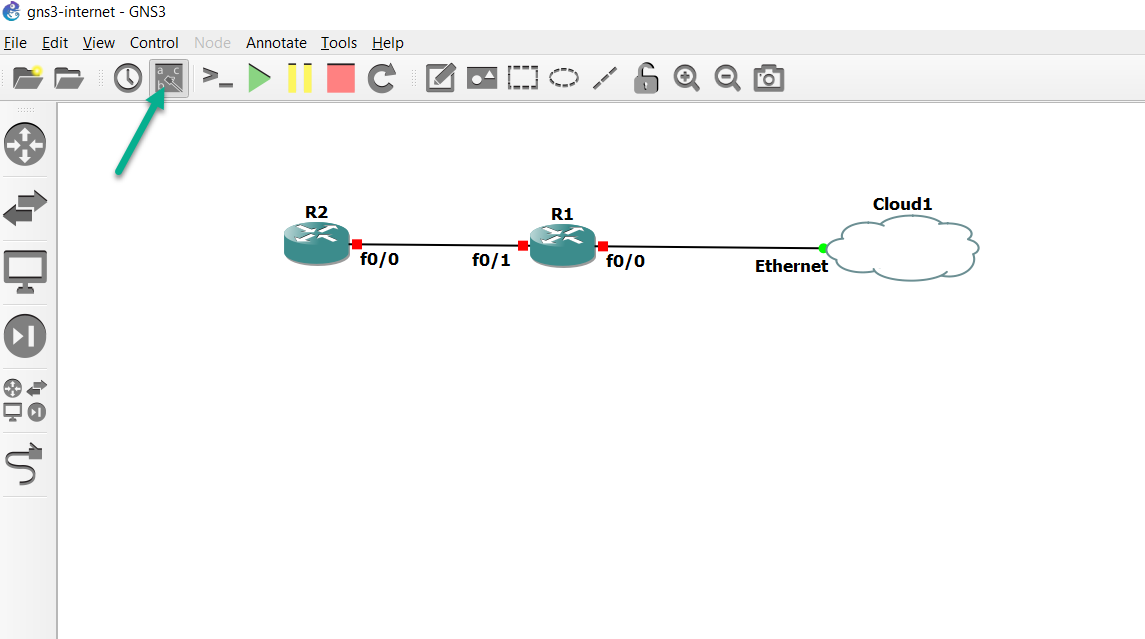This screenshot has width=1145, height=639.
Task: Select the Insert a picture tool
Action: point(481,77)
